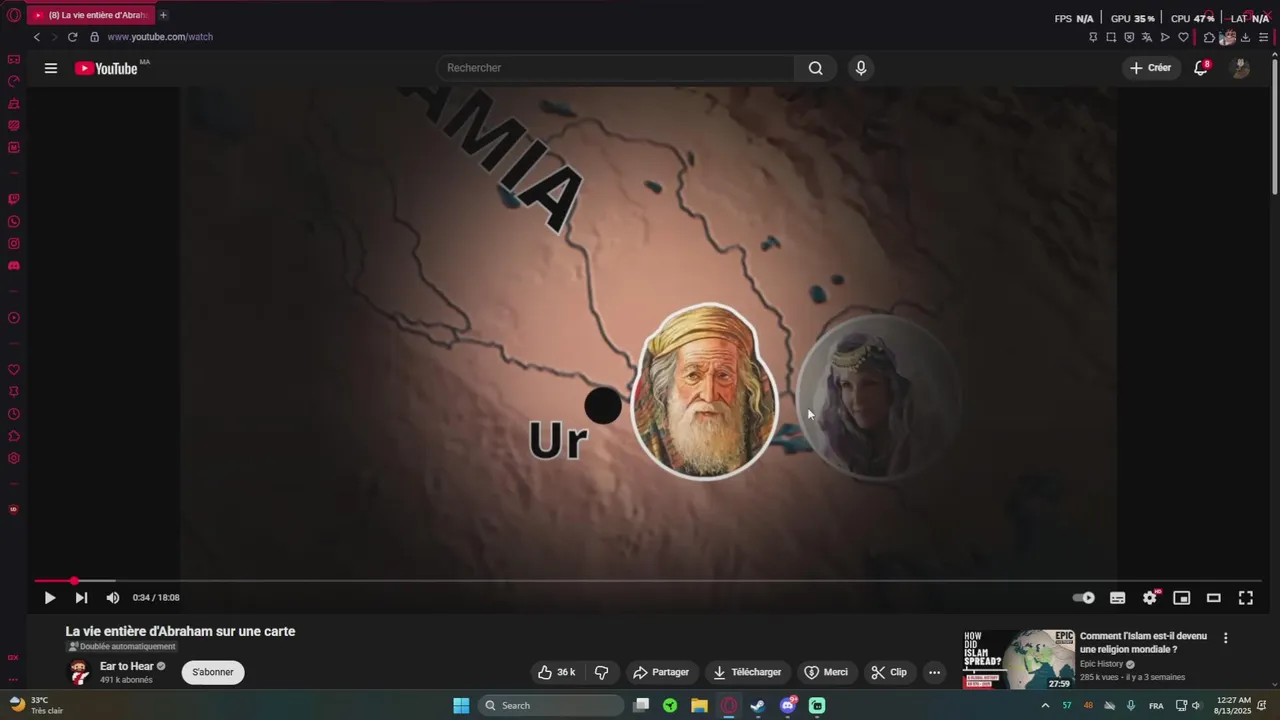The height and width of the screenshot is (720, 1280).
Task: Show hidden system tray icons
Action: click(1045, 705)
